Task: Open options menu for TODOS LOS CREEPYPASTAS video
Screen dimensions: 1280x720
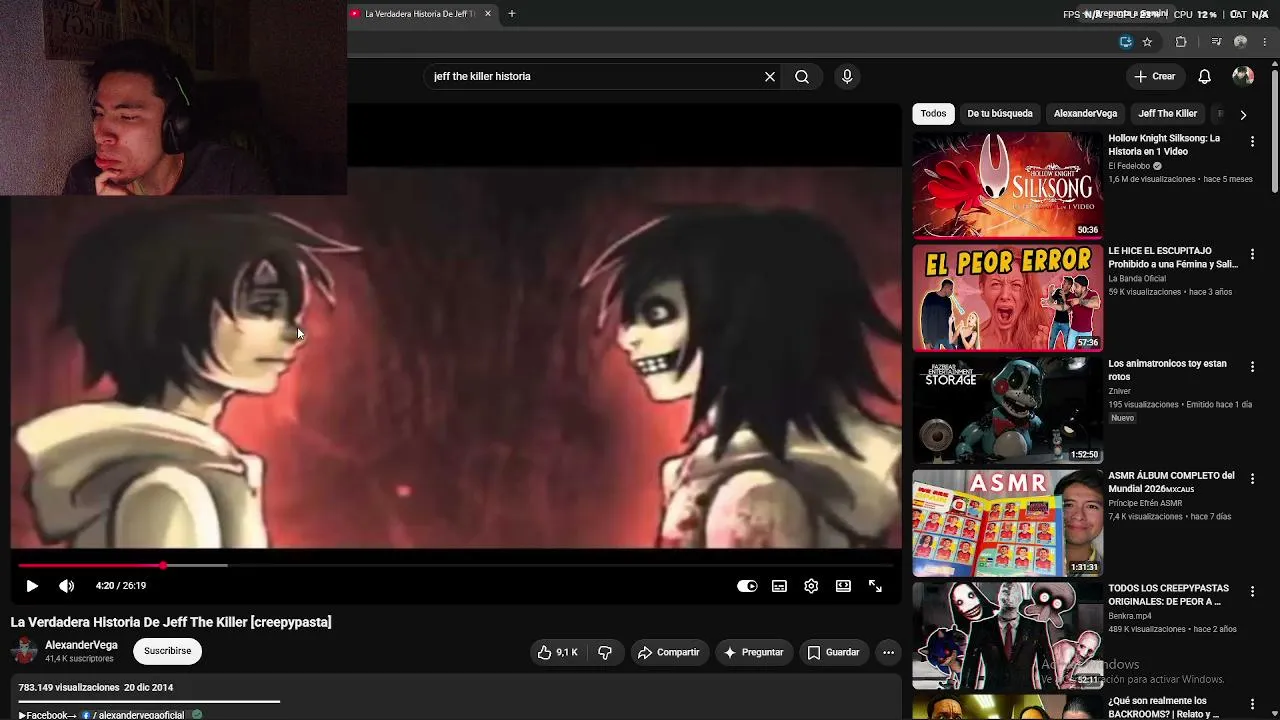Action: 1252,592
